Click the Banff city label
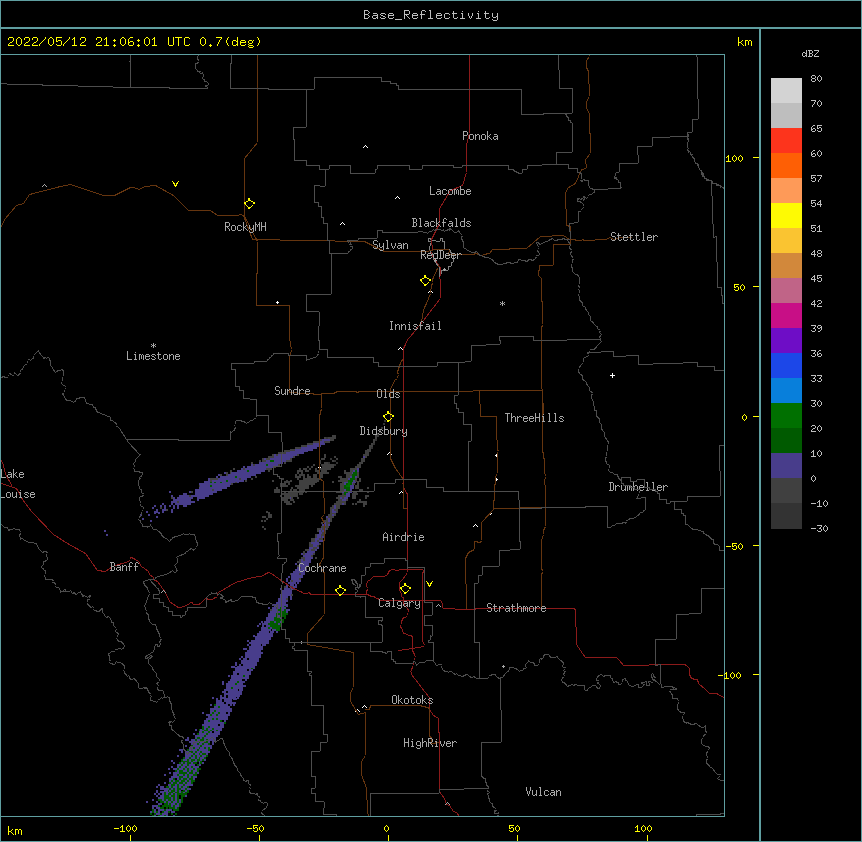This screenshot has width=862, height=842. [x=124, y=567]
